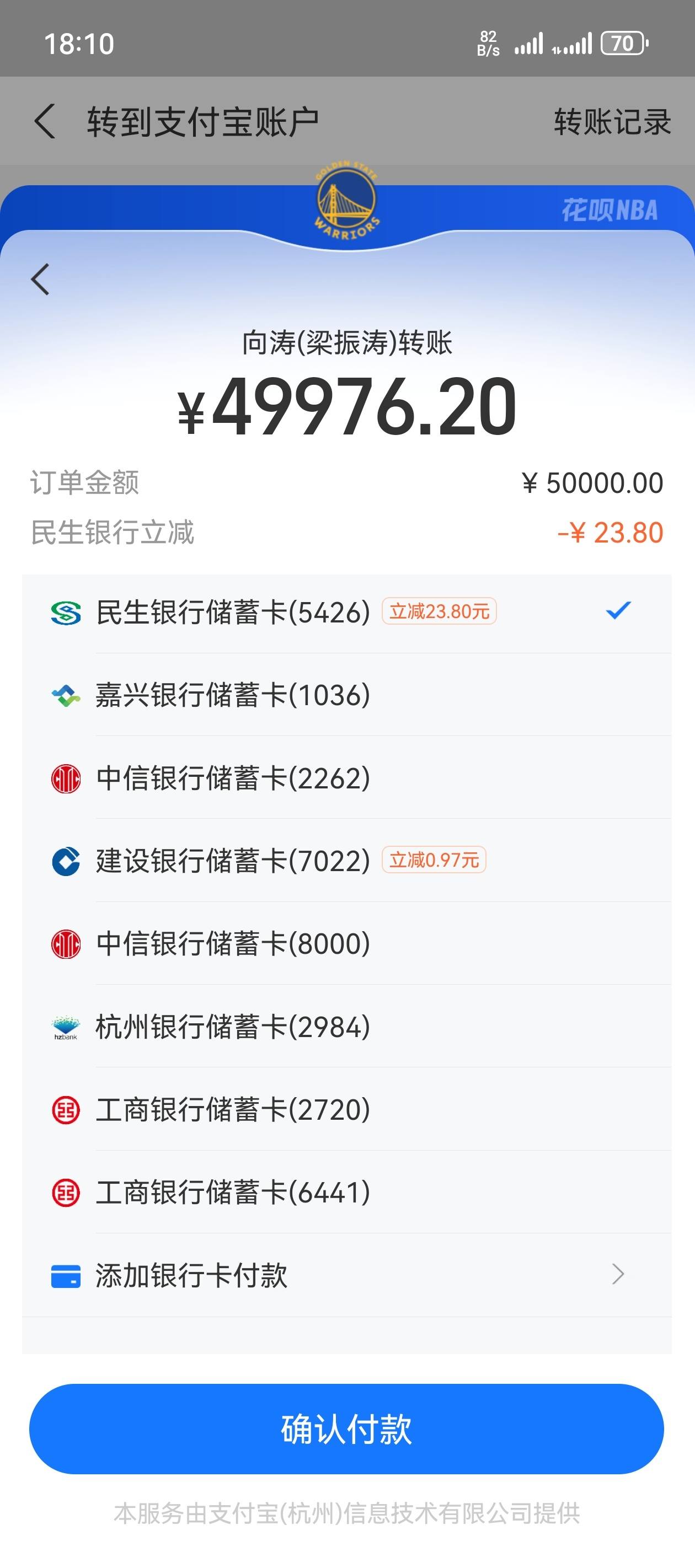Tap the ICBC icon for card 2720
The width and height of the screenshot is (695, 1568).
[x=66, y=1110]
